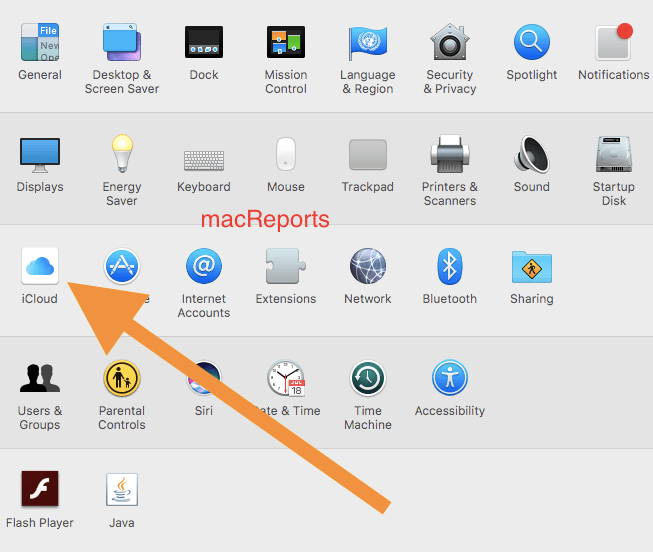This screenshot has height=552, width=653.
Task: Open Spotlight preferences
Action: [532, 42]
